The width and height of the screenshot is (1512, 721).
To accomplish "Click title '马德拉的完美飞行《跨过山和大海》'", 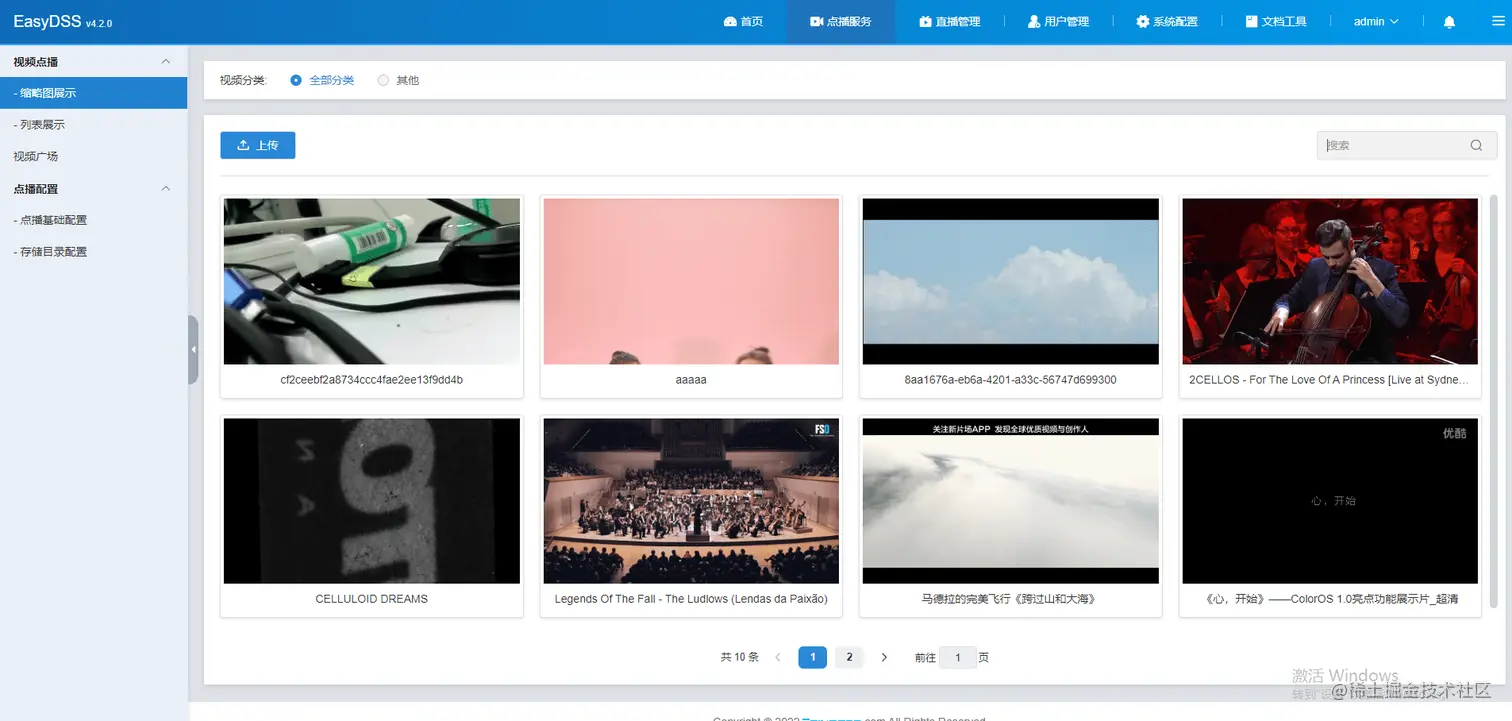I will click(1009, 599).
